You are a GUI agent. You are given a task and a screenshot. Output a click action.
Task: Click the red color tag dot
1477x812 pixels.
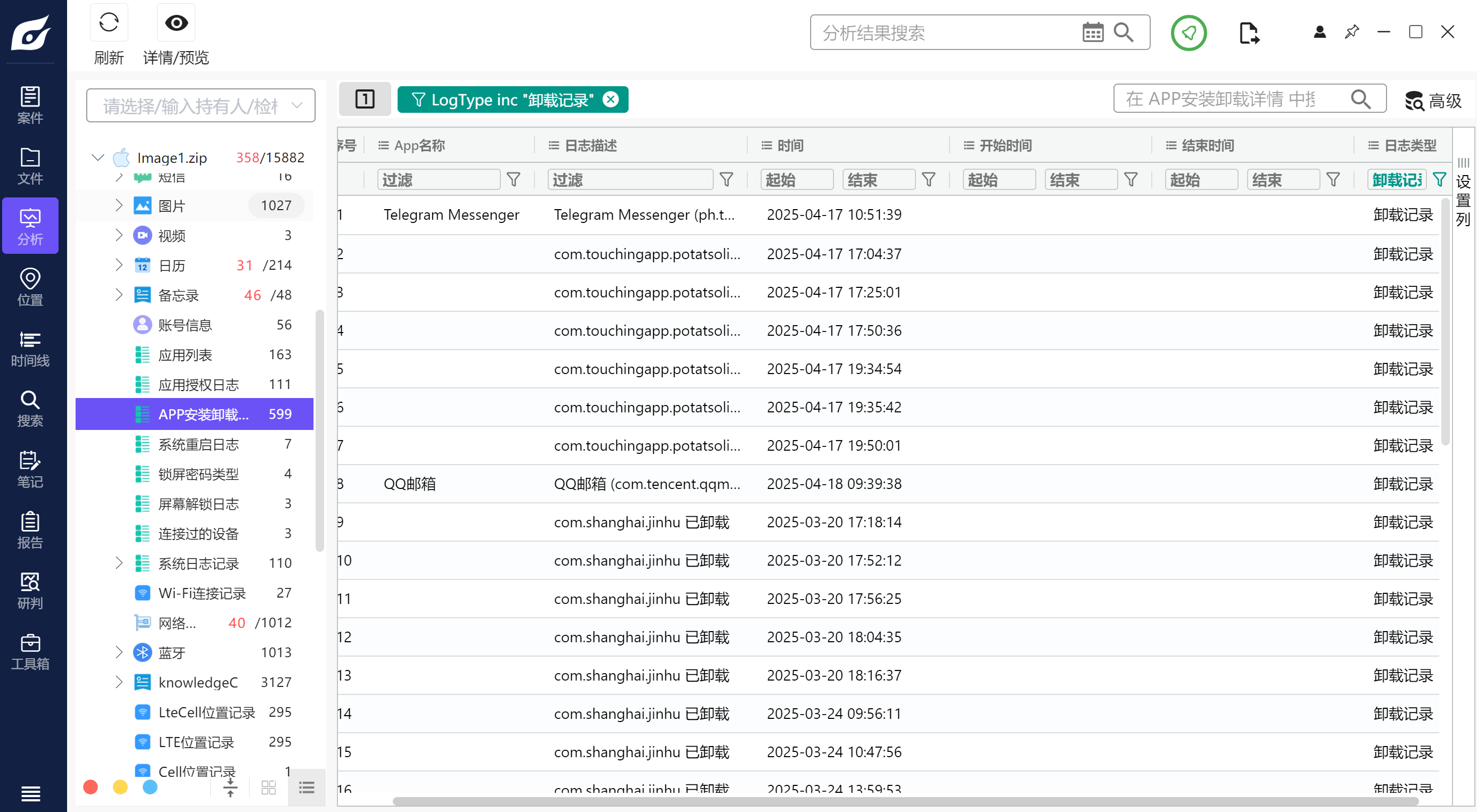[90, 788]
